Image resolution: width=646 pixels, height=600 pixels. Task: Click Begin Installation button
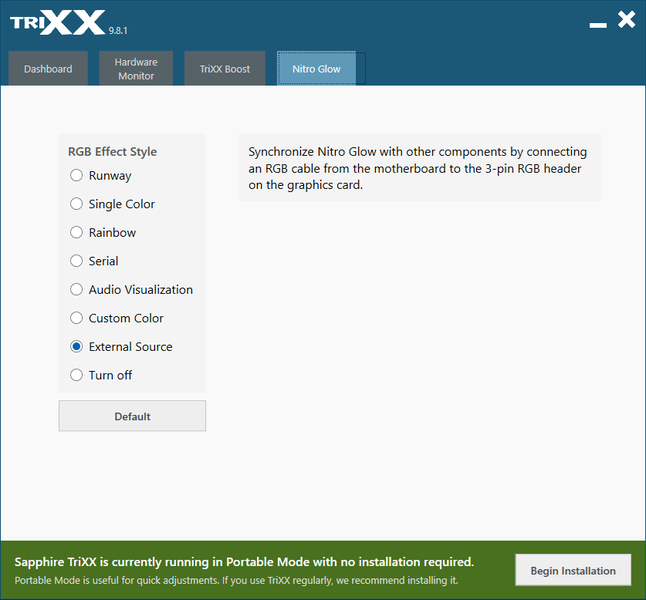pyautogui.click(x=573, y=570)
